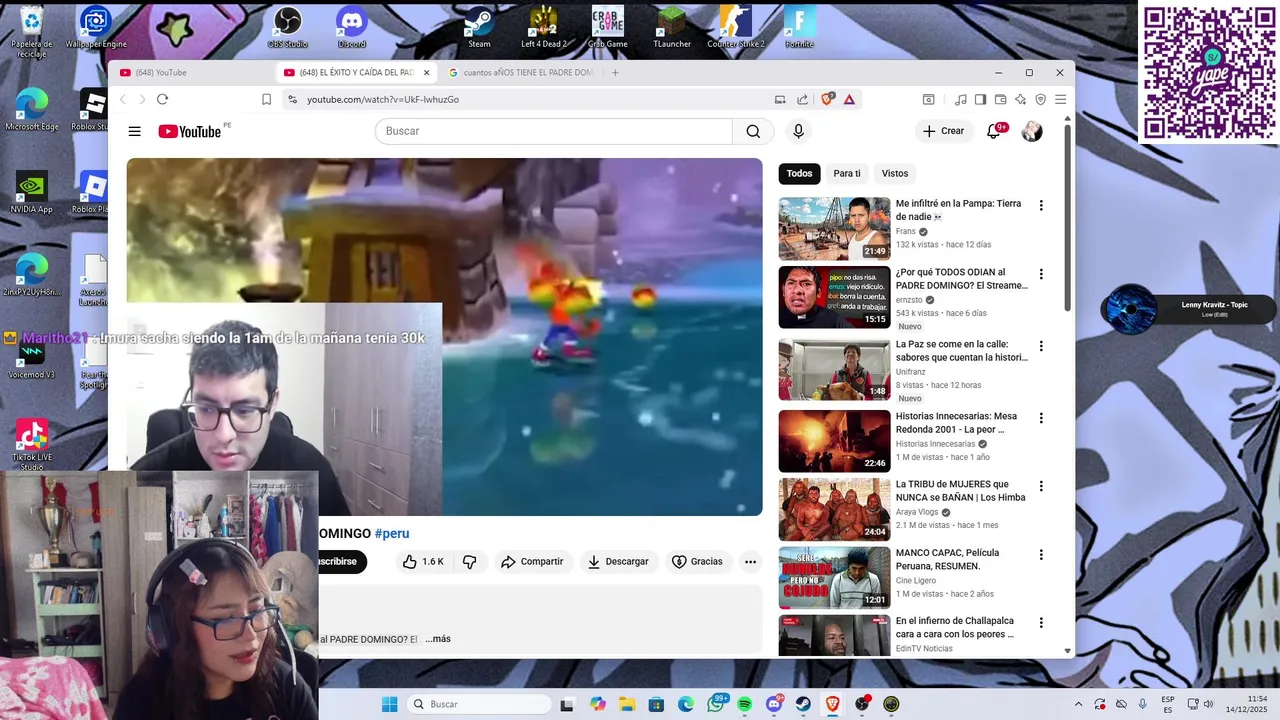Viewport: 1280px width, 720px height.
Task: Reload the page in Brave
Action: 162,99
